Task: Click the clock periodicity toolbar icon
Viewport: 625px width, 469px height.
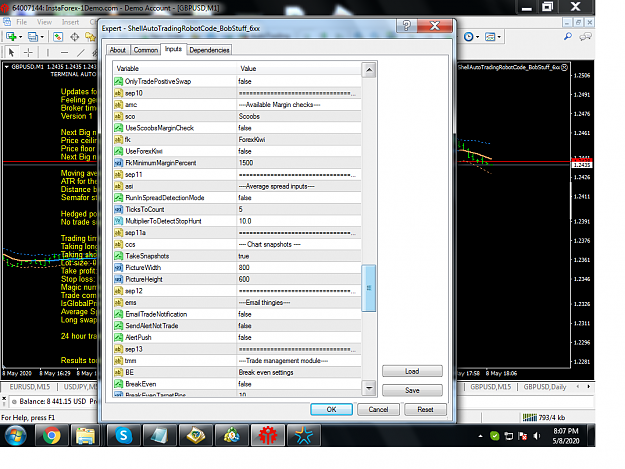Action: point(469,37)
